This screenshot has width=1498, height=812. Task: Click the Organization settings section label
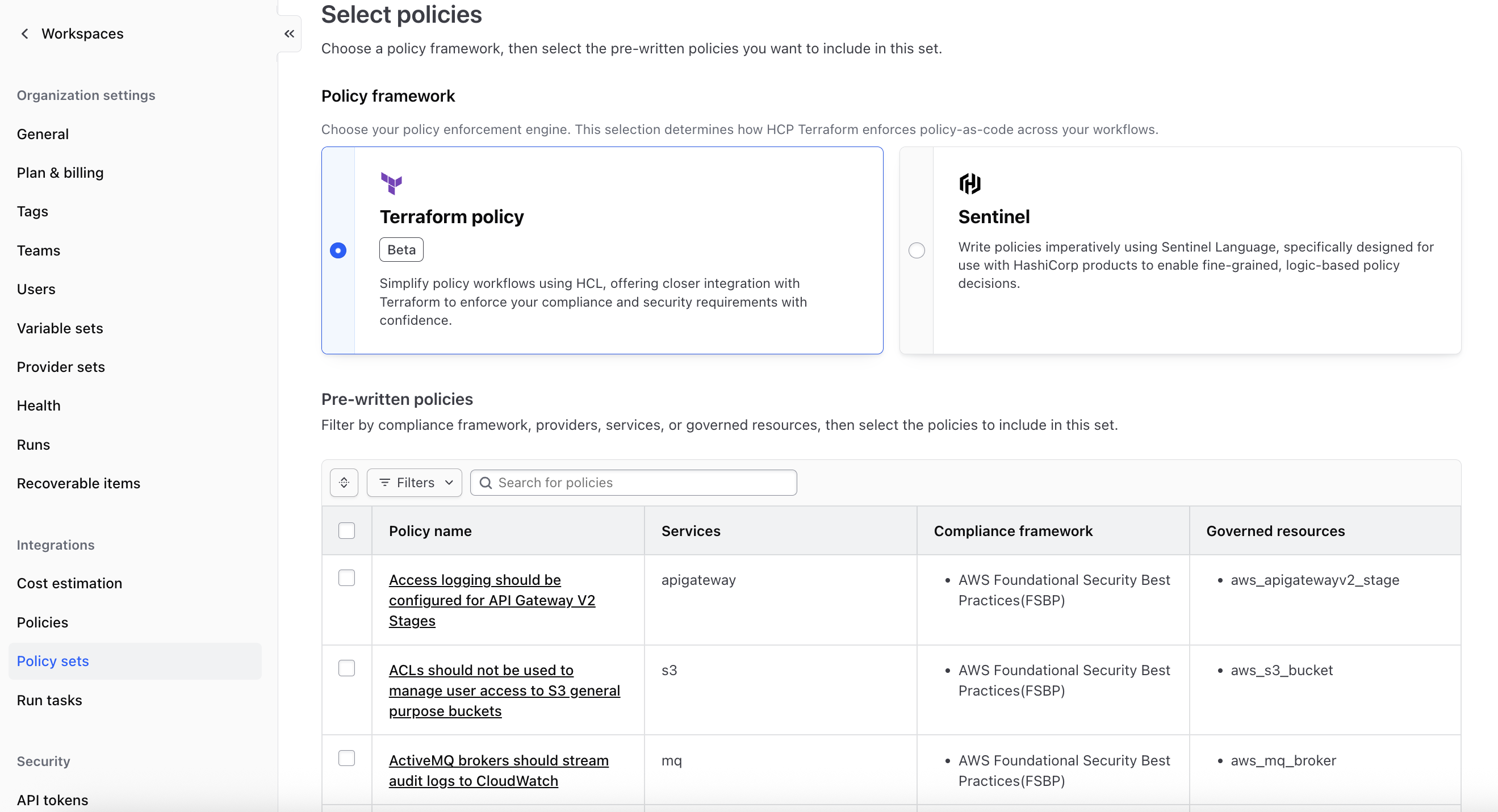pos(86,95)
